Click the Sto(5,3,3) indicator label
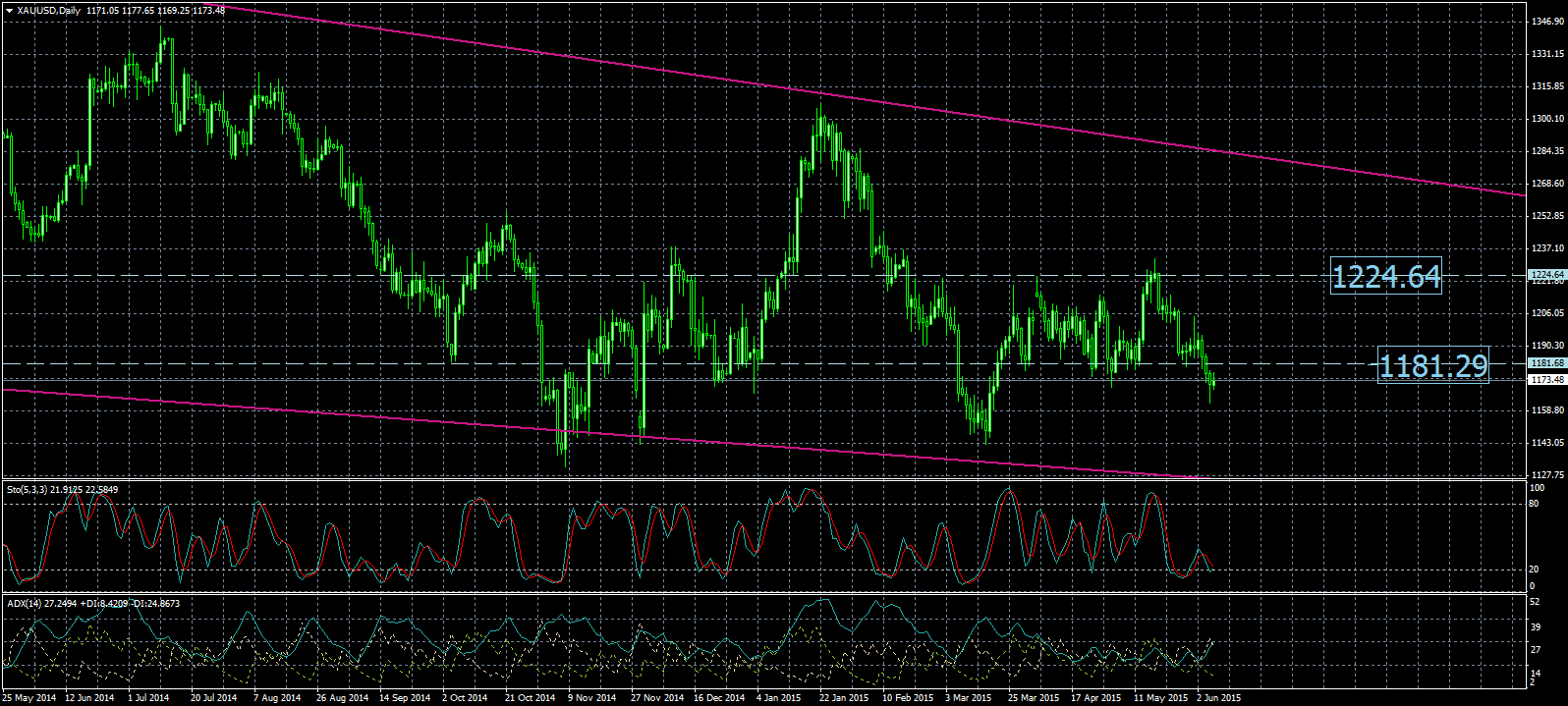Image resolution: width=1568 pixels, height=706 pixels. coord(28,489)
